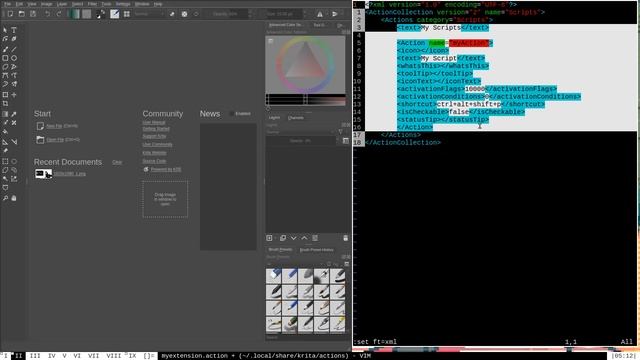Switch to workspace tag III
Image resolution: width=640 pixels, height=360 pixels.
[x=35, y=356]
